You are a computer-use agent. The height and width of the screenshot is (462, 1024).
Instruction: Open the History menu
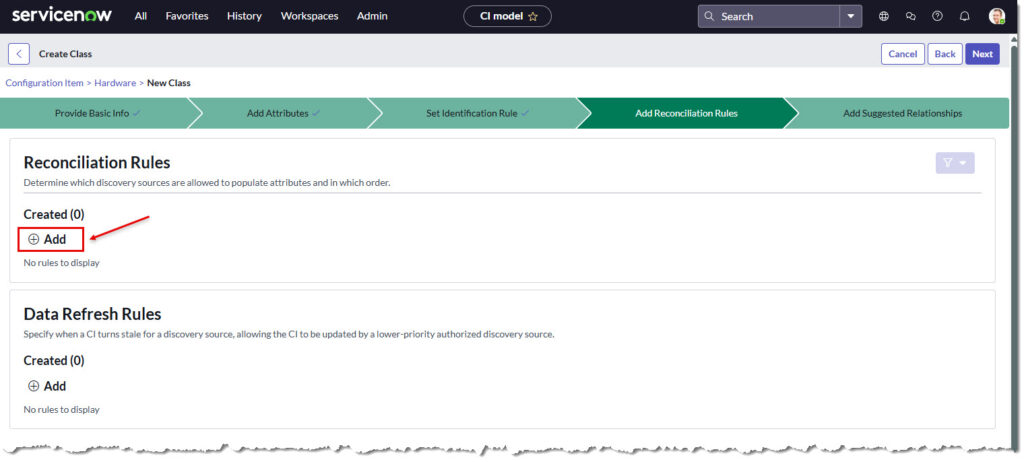(244, 16)
